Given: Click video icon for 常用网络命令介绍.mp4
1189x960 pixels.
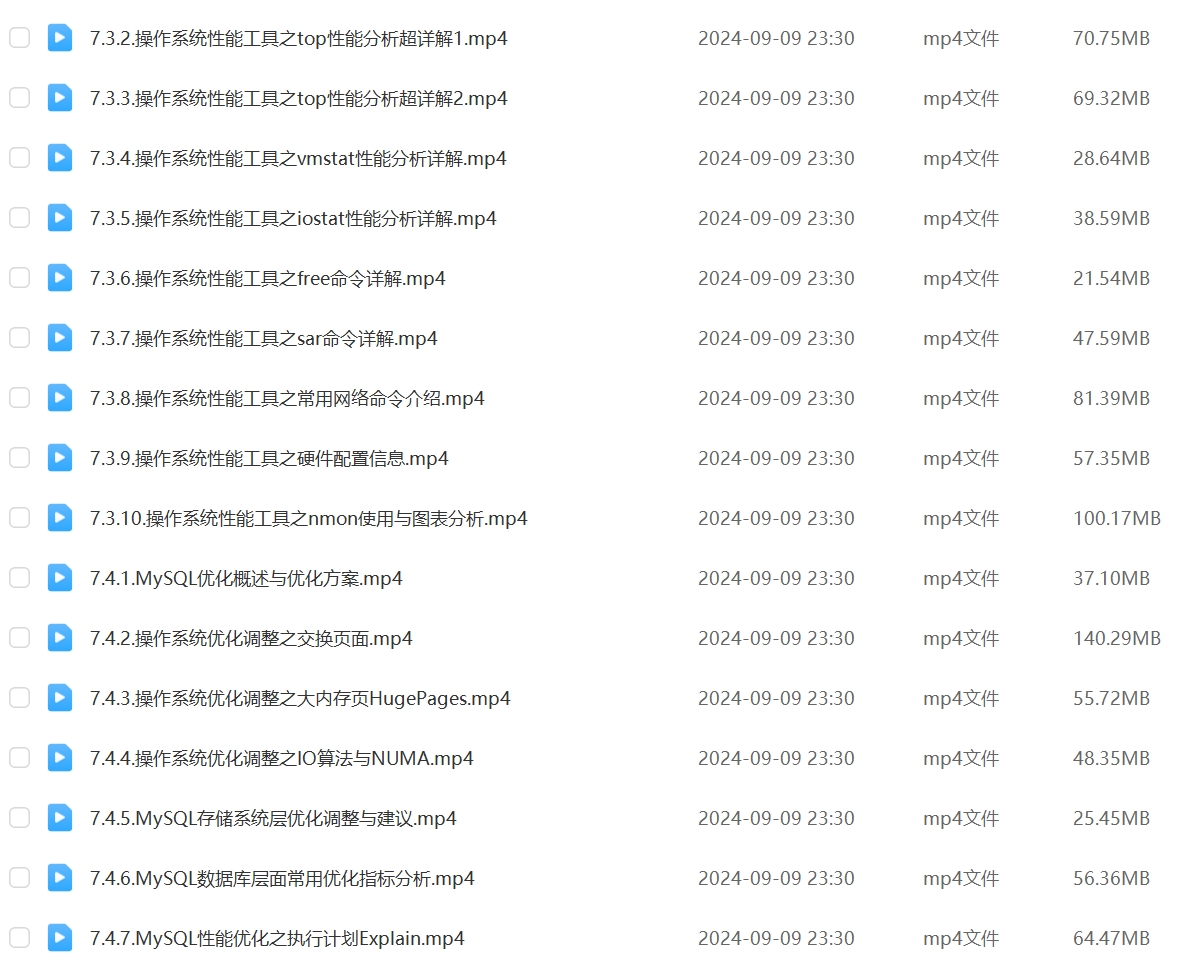Looking at the screenshot, I should click(x=60, y=397).
